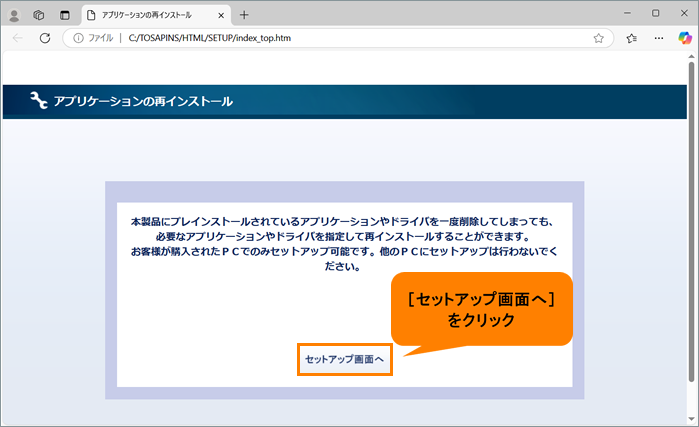
Task: Open the browser profile icon
Action: [14, 15]
